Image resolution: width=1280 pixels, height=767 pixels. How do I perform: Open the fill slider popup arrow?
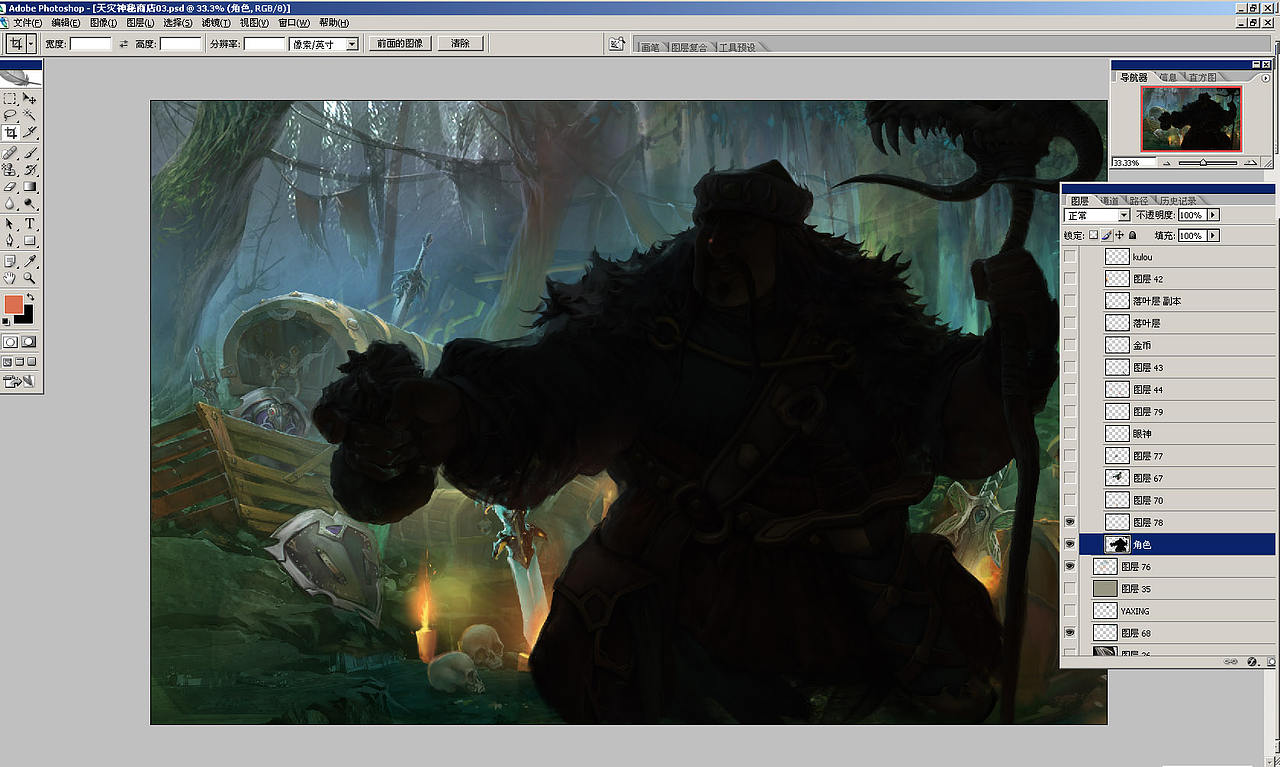tap(1213, 235)
